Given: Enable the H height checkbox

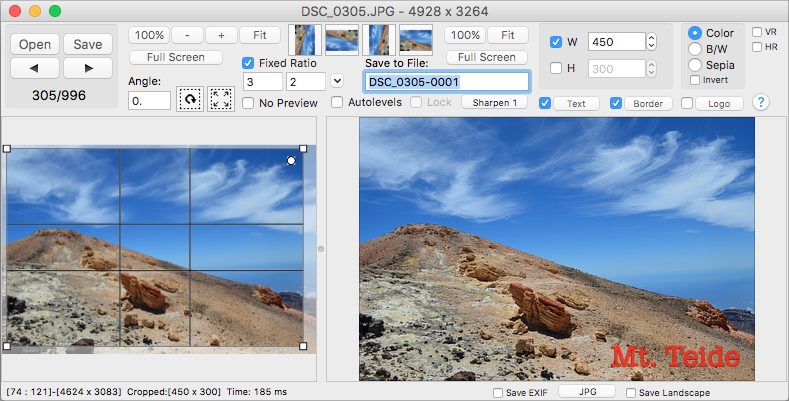Looking at the screenshot, I should pos(556,68).
